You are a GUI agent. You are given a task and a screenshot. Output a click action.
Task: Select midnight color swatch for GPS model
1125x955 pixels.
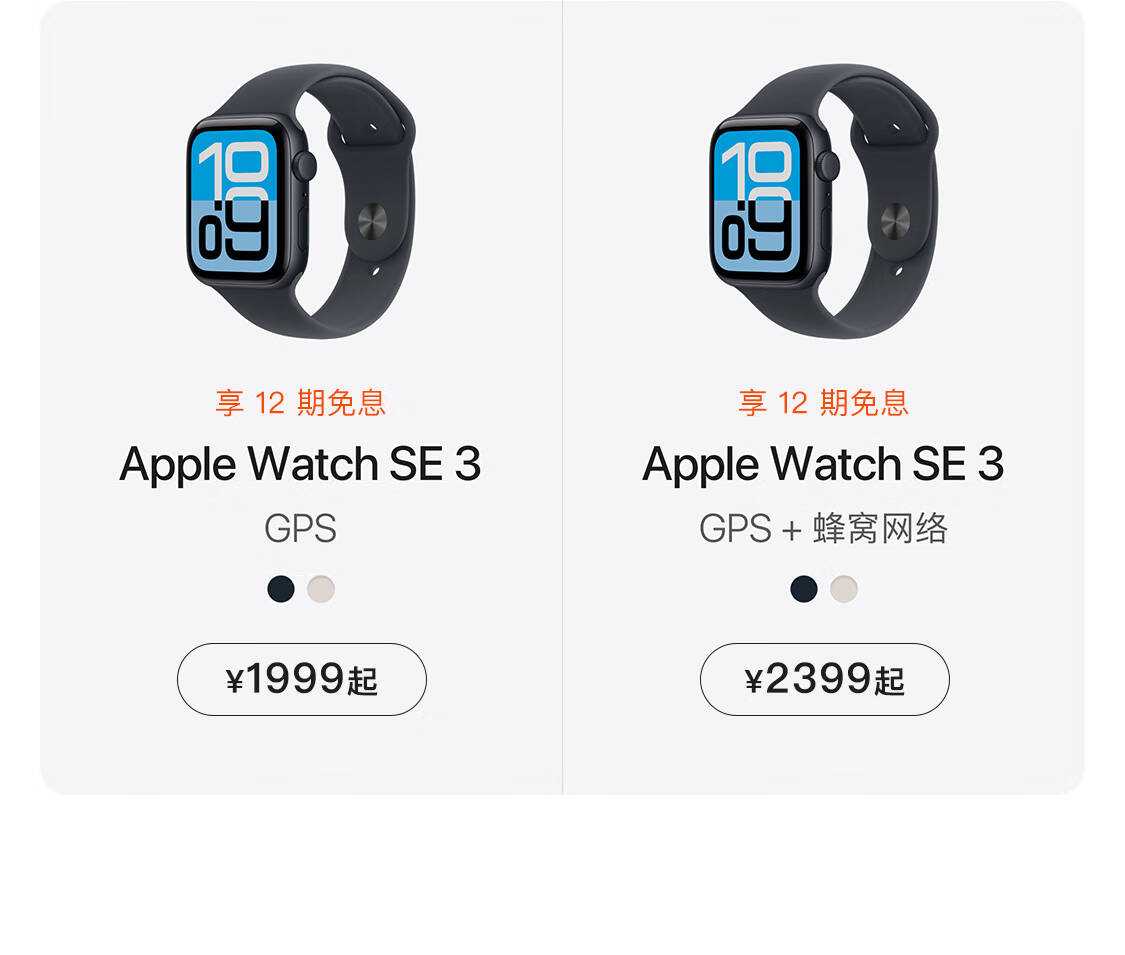(281, 588)
